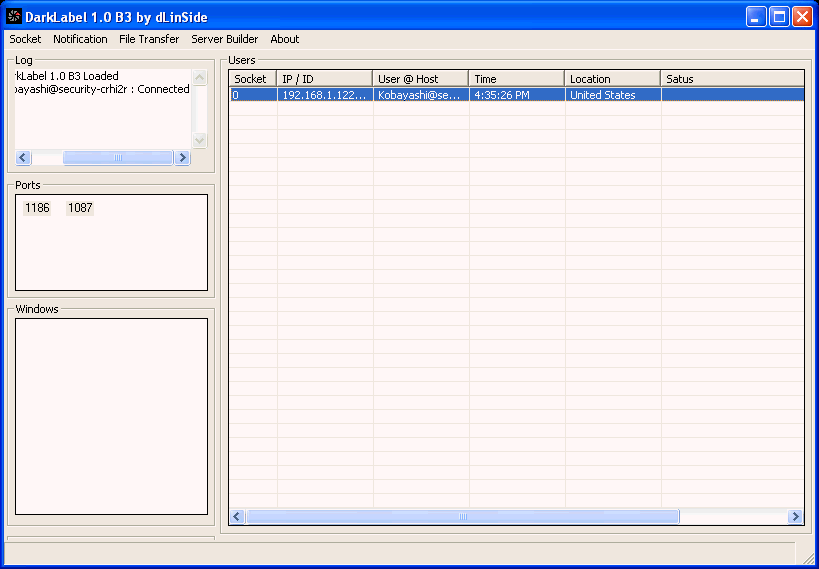Image resolution: width=819 pixels, height=569 pixels.
Task: Click the Location column header
Action: tap(612, 79)
